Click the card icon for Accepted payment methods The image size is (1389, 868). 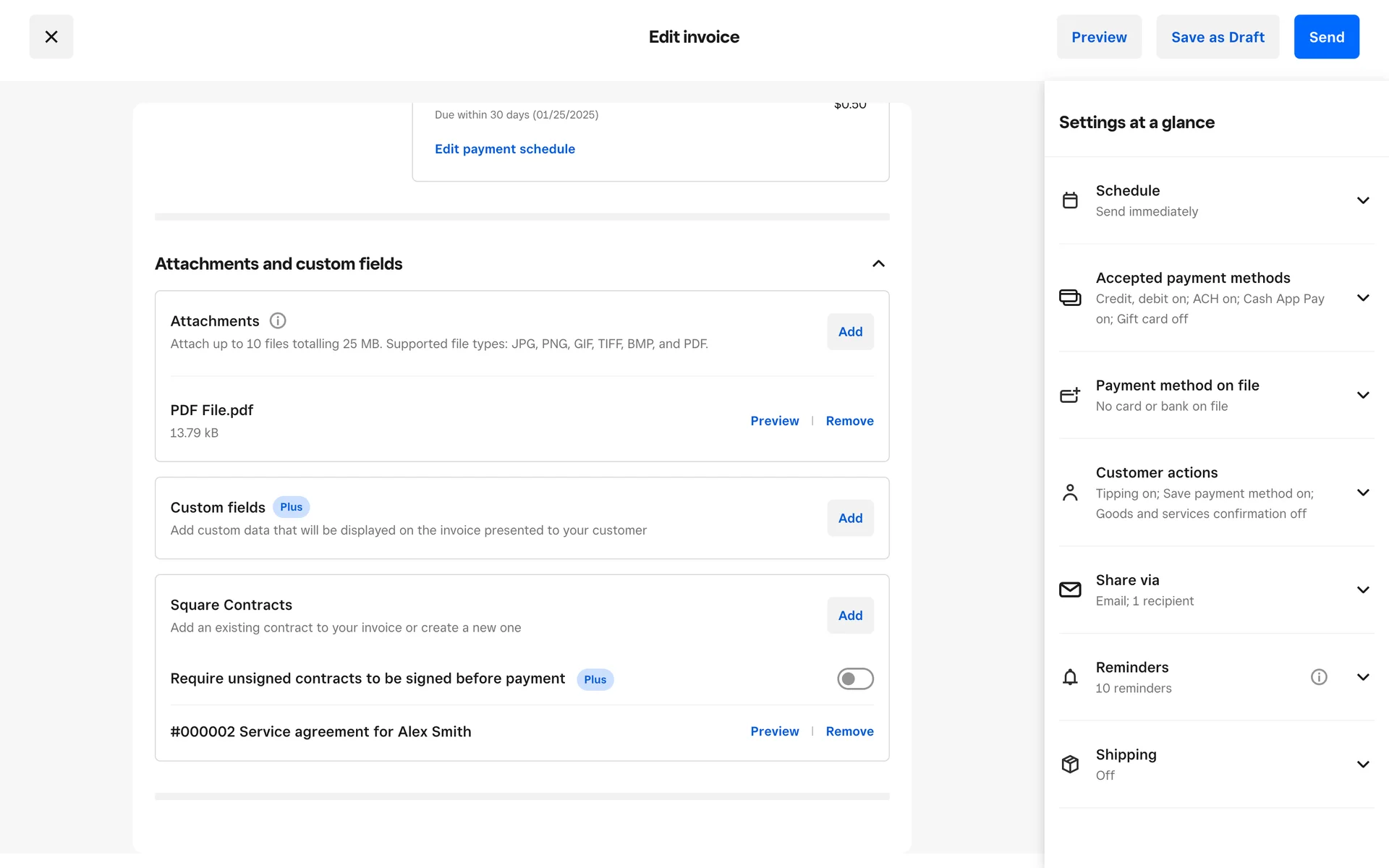point(1070,297)
